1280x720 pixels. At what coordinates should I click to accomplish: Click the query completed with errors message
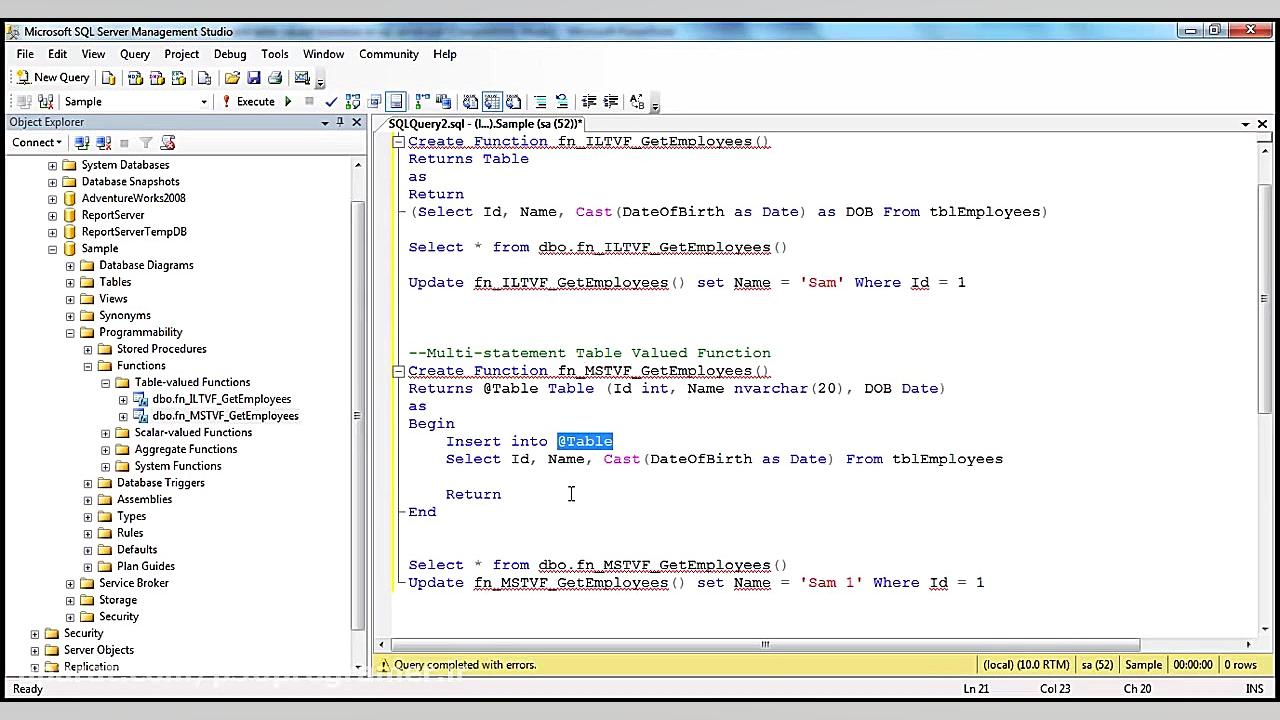465,664
